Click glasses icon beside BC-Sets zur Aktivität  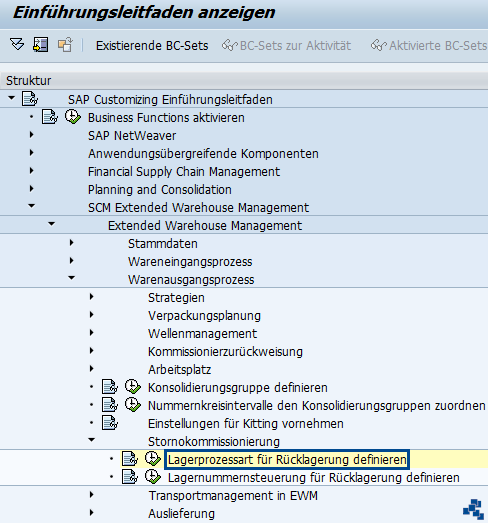tap(230, 45)
